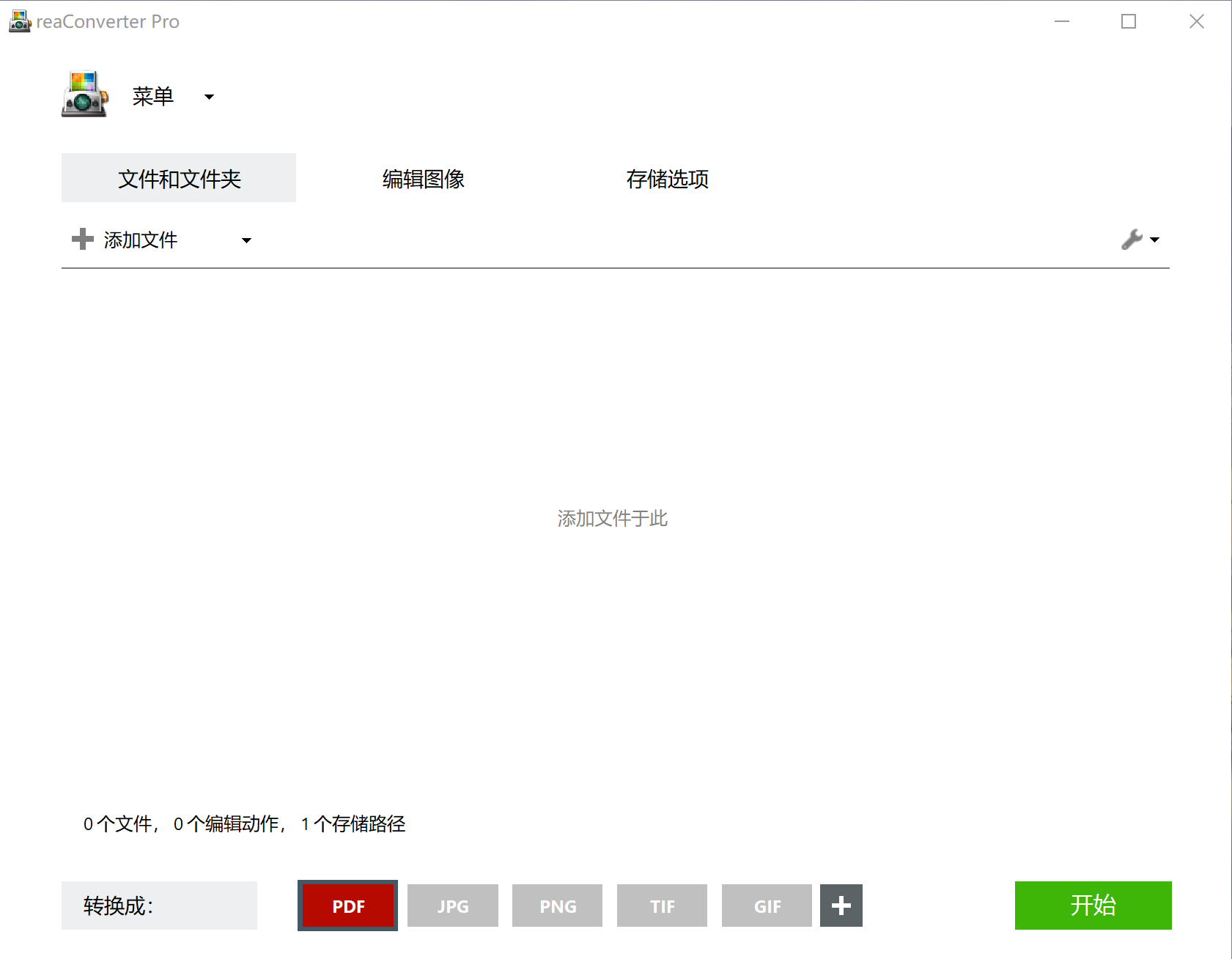Screen dimensions: 1232x959
Task: Select the JPG output format
Action: (452, 906)
